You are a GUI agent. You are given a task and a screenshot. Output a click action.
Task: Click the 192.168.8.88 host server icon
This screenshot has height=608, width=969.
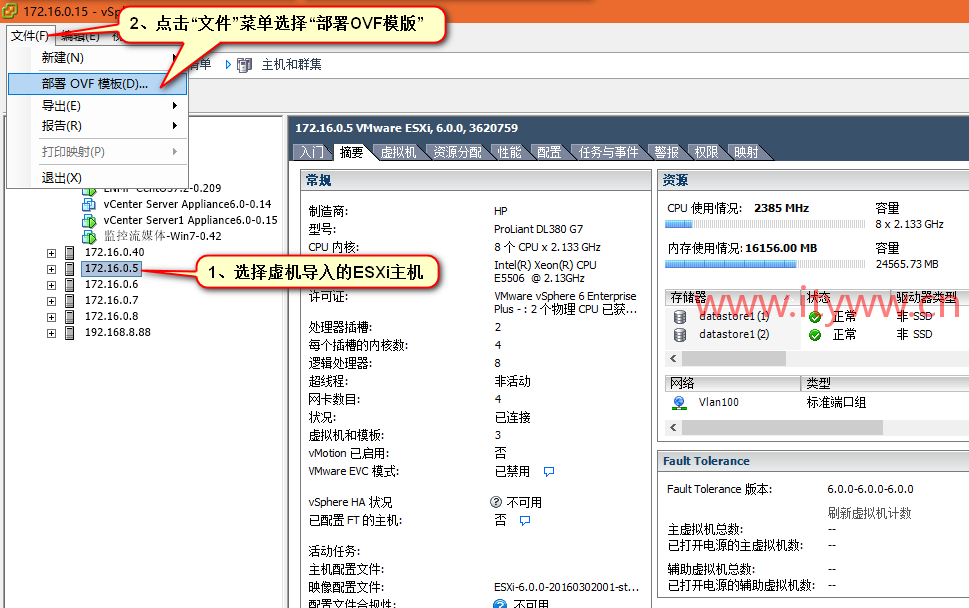(70, 333)
